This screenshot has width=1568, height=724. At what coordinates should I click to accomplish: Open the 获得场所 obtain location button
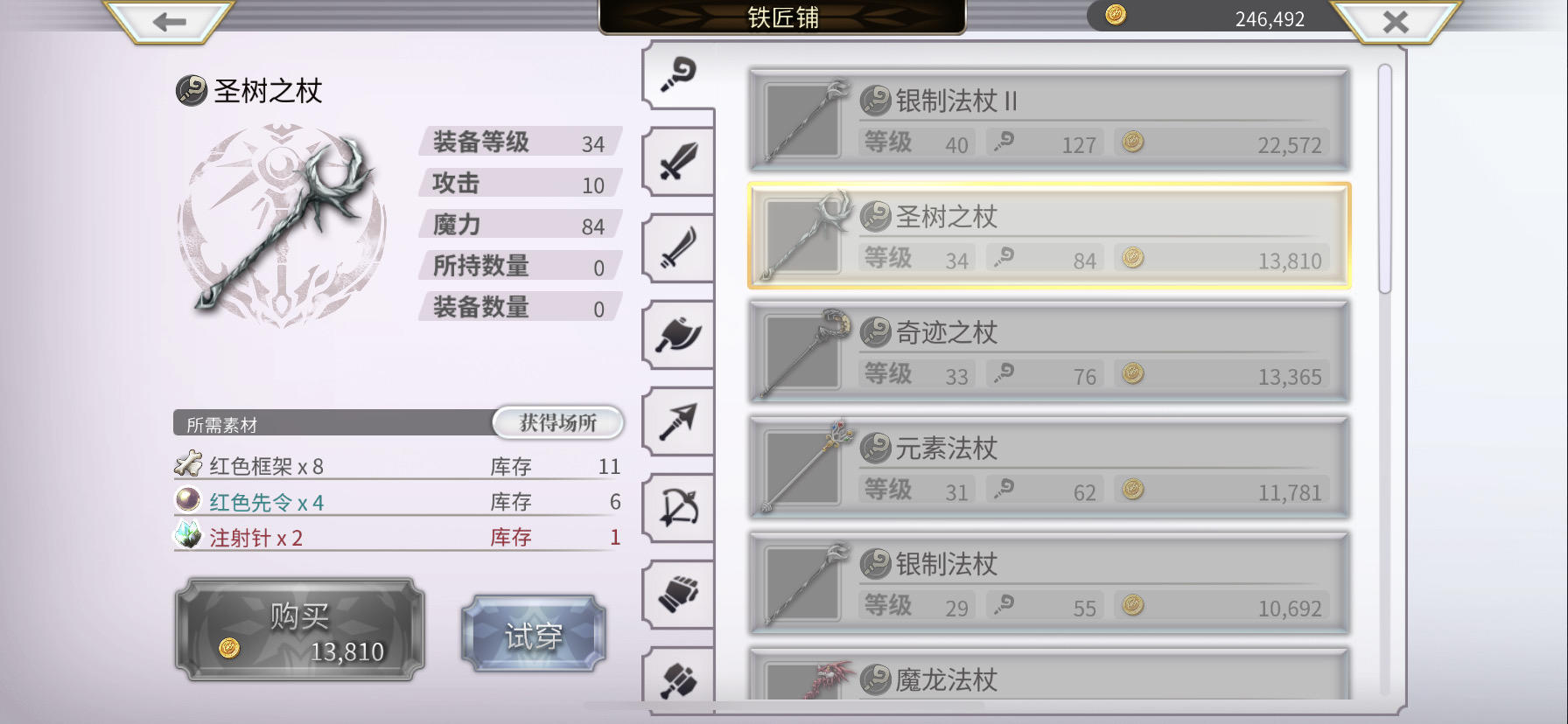(x=558, y=423)
